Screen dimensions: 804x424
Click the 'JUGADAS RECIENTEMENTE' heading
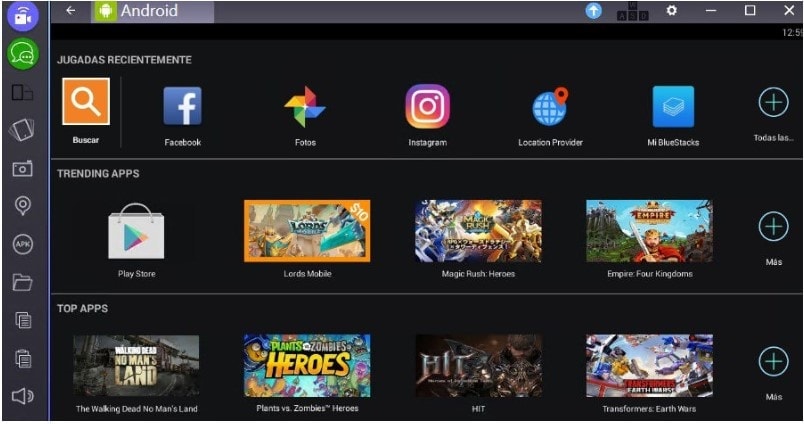tap(124, 60)
